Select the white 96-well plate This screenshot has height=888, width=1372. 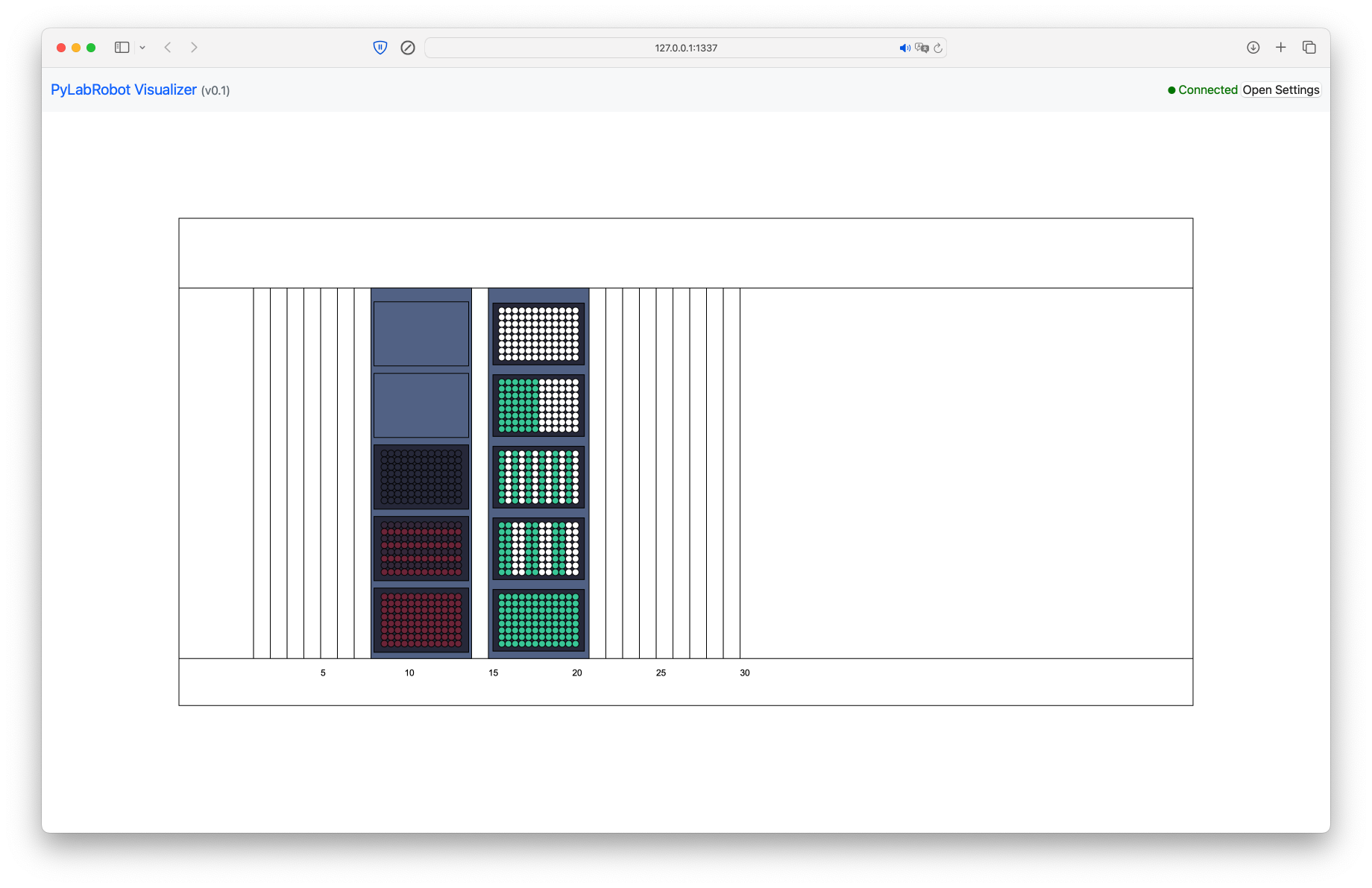tap(538, 333)
